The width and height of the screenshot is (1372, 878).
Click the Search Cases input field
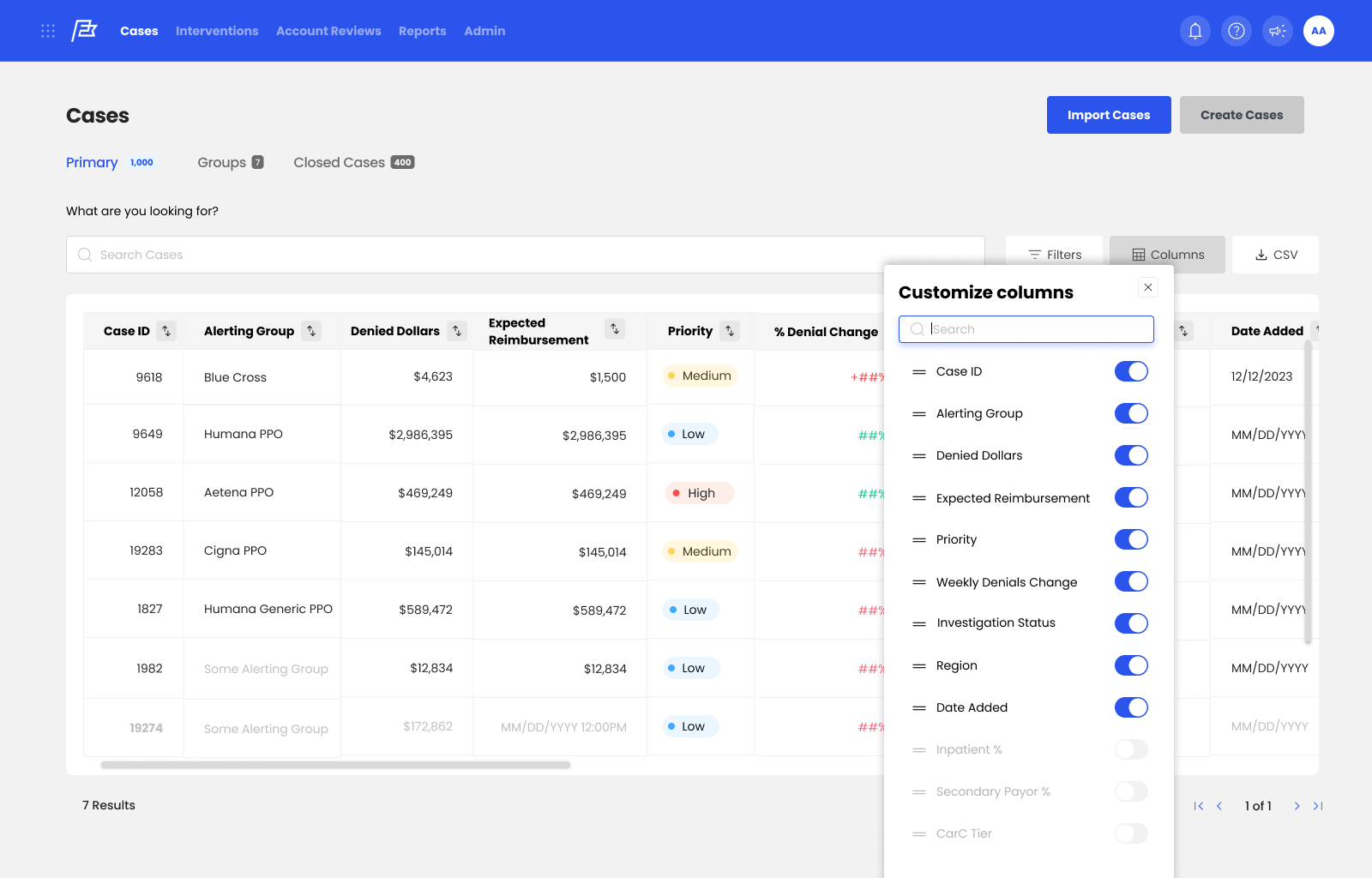[525, 255]
